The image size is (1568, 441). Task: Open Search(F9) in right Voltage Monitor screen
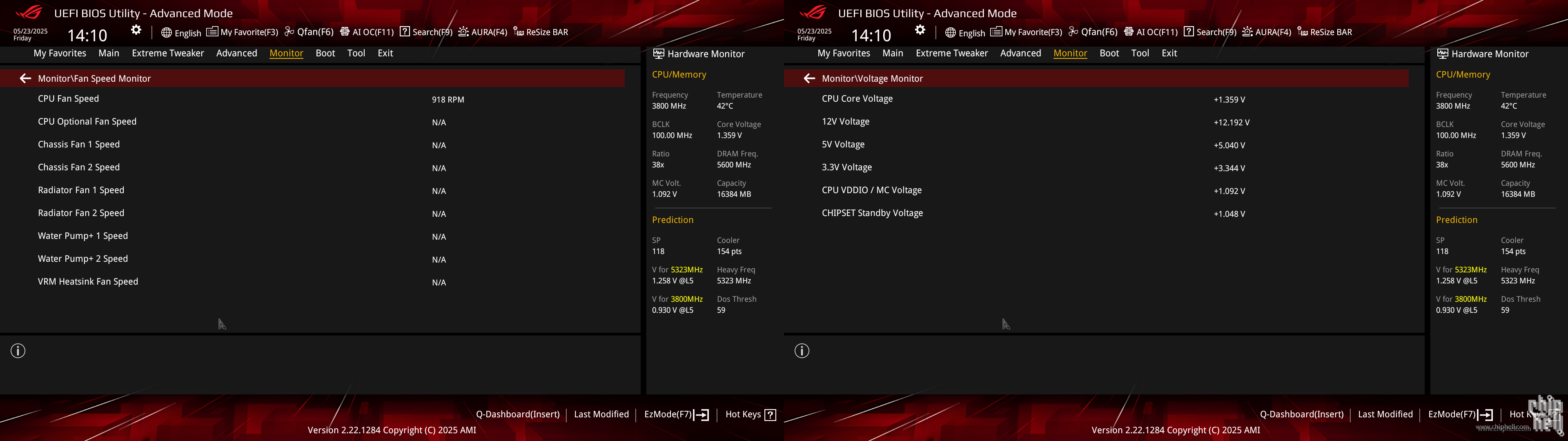tap(1210, 32)
